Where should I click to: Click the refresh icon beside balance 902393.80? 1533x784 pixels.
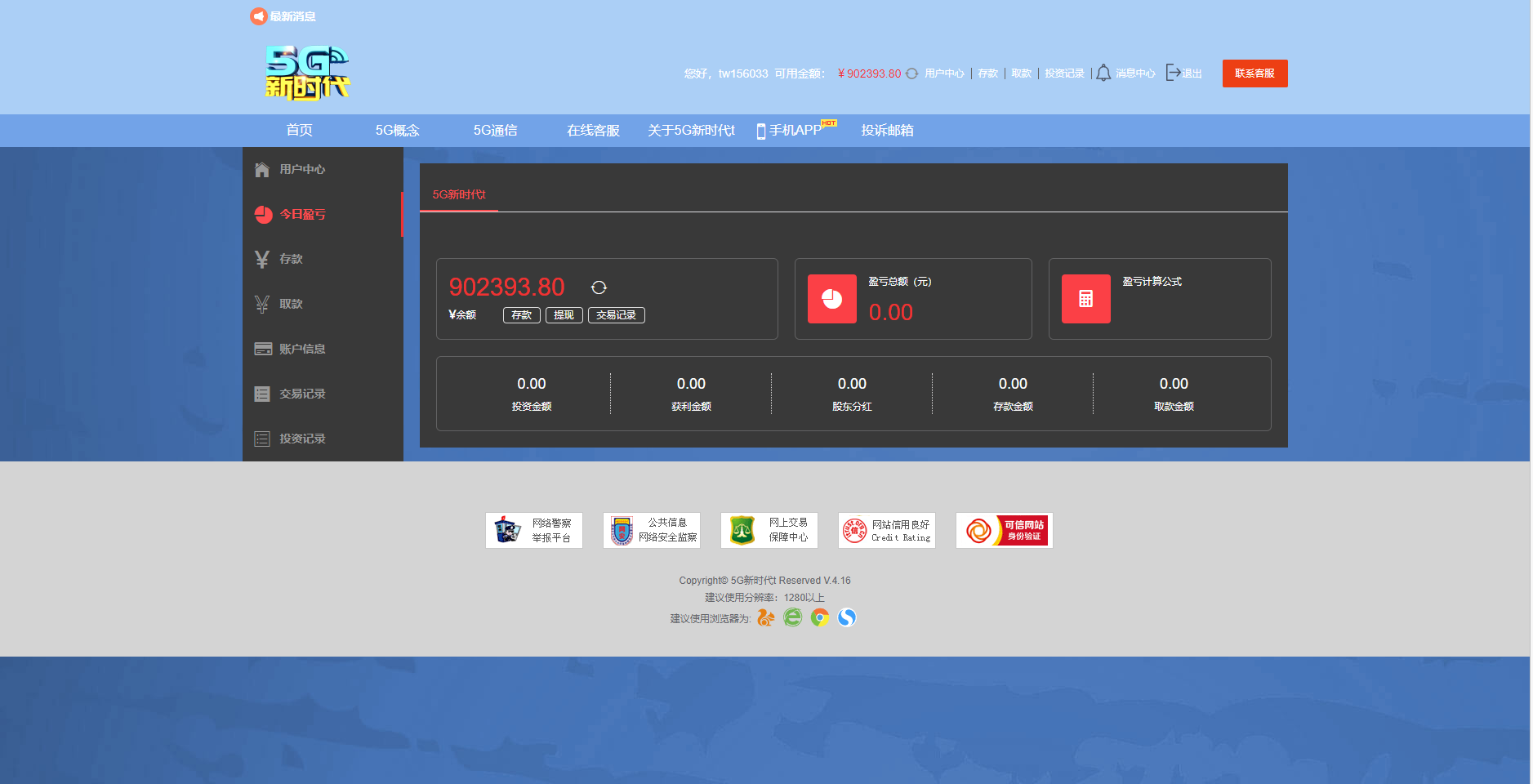[x=599, y=287]
